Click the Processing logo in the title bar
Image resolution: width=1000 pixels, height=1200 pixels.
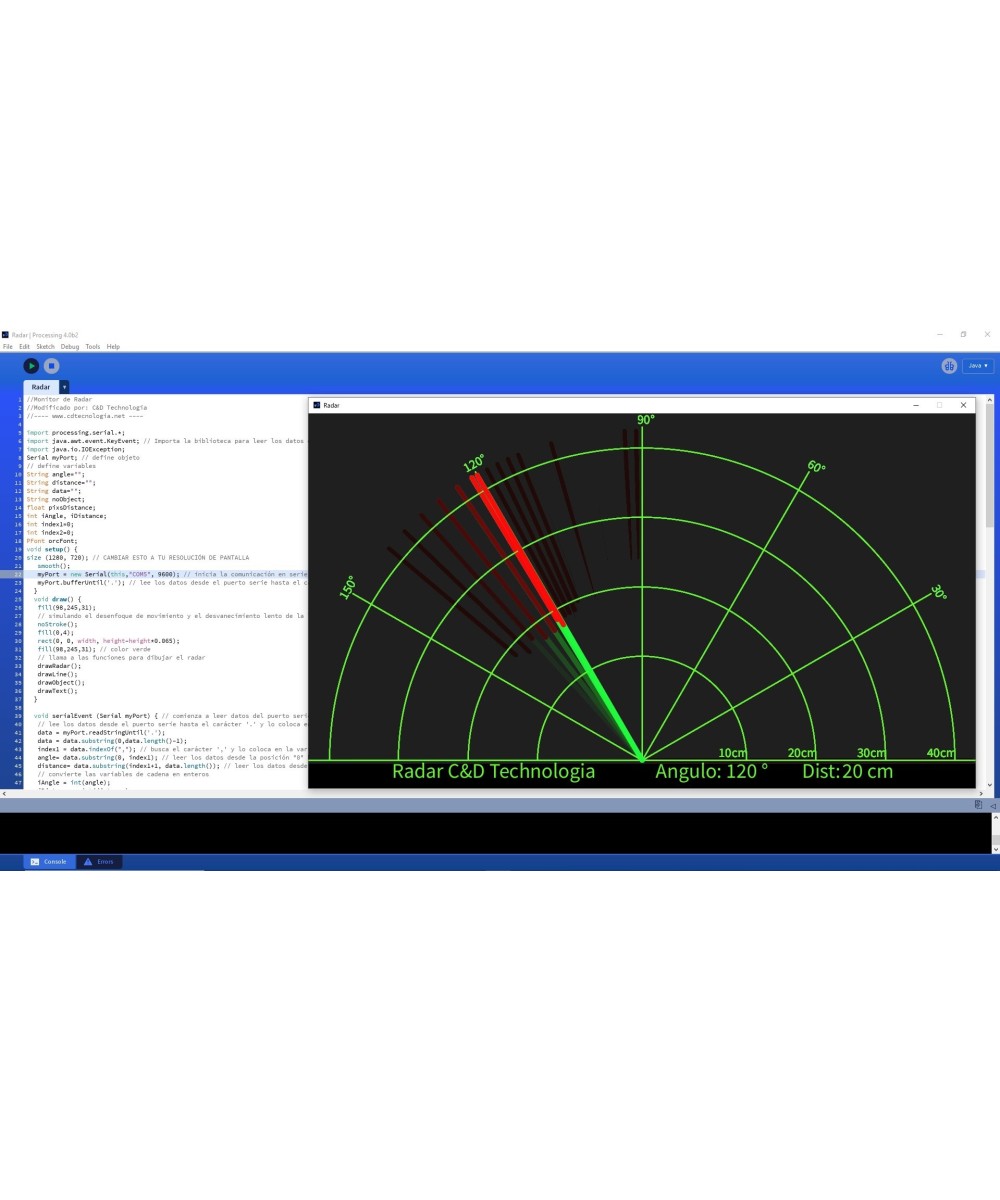coord(4,334)
